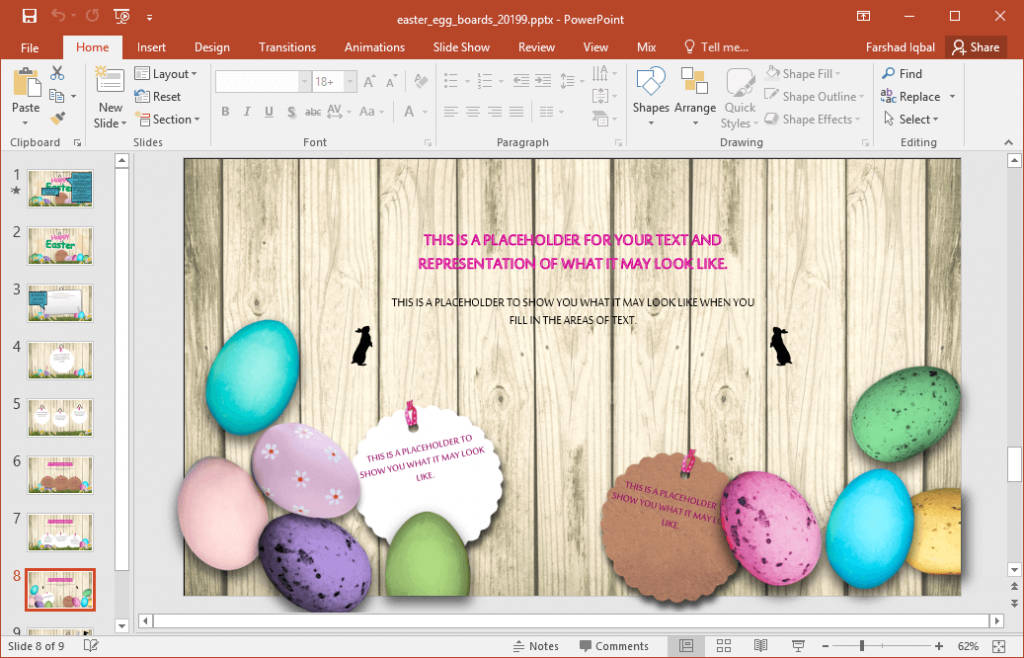Toggle bold formatting

pos(225,112)
